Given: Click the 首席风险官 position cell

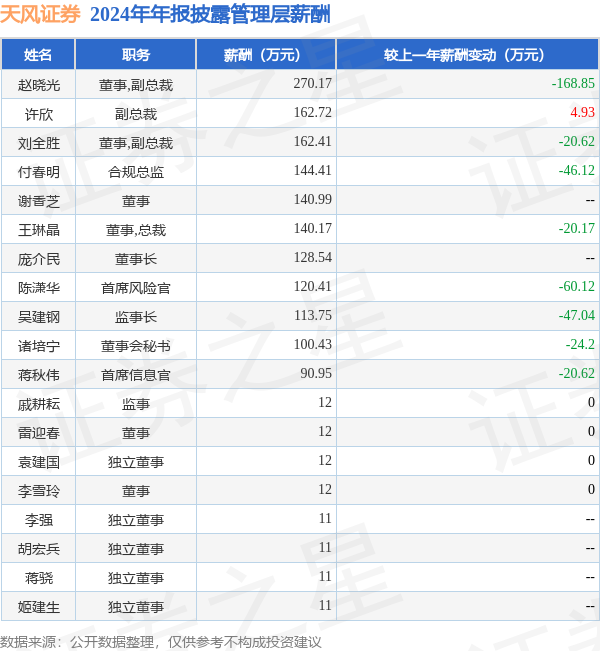Looking at the screenshot, I should point(136,288).
